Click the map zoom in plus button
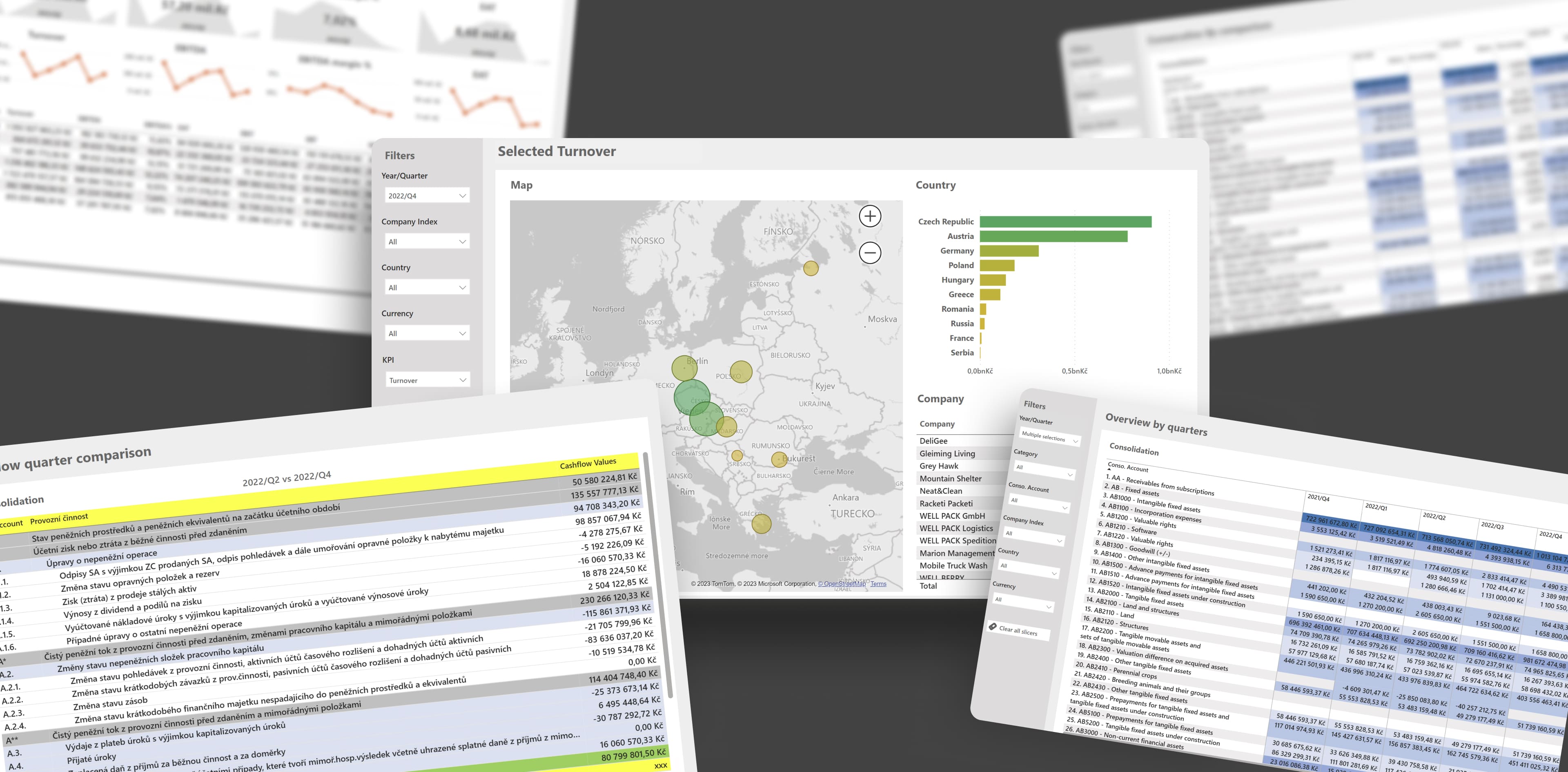Viewport: 1568px width, 772px height. [870, 216]
